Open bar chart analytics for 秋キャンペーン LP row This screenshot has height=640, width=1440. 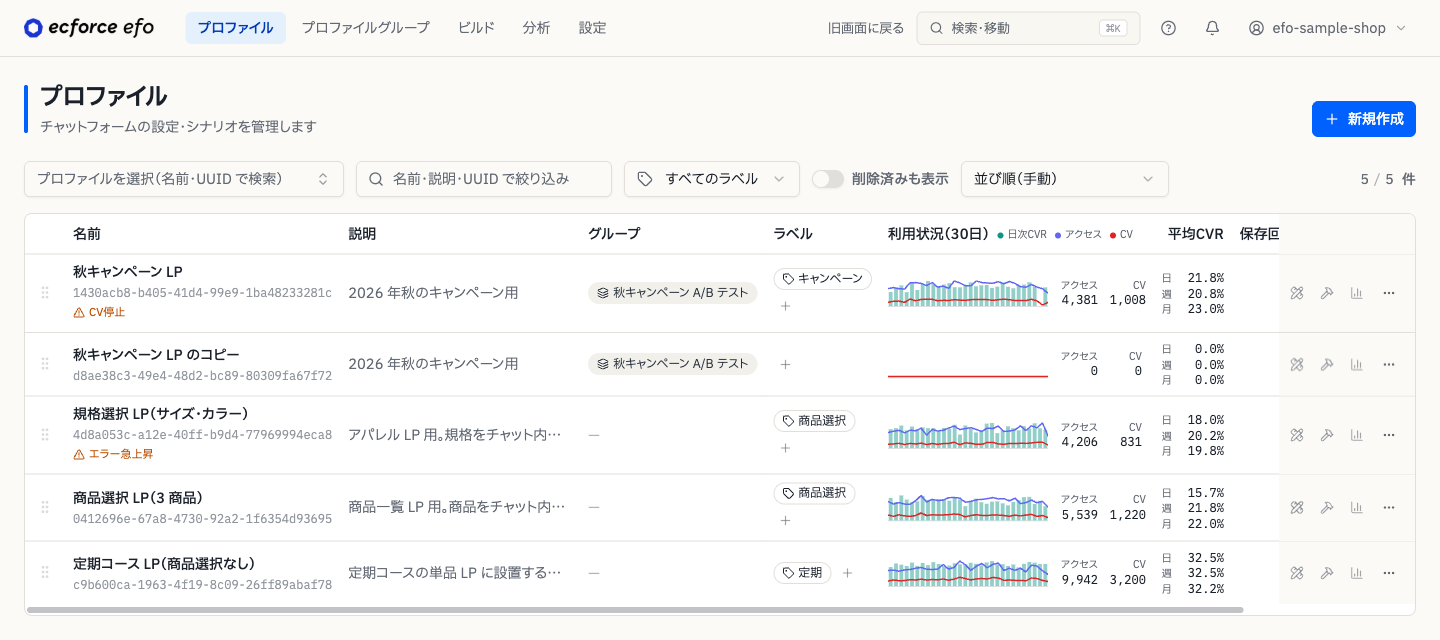(x=1357, y=293)
